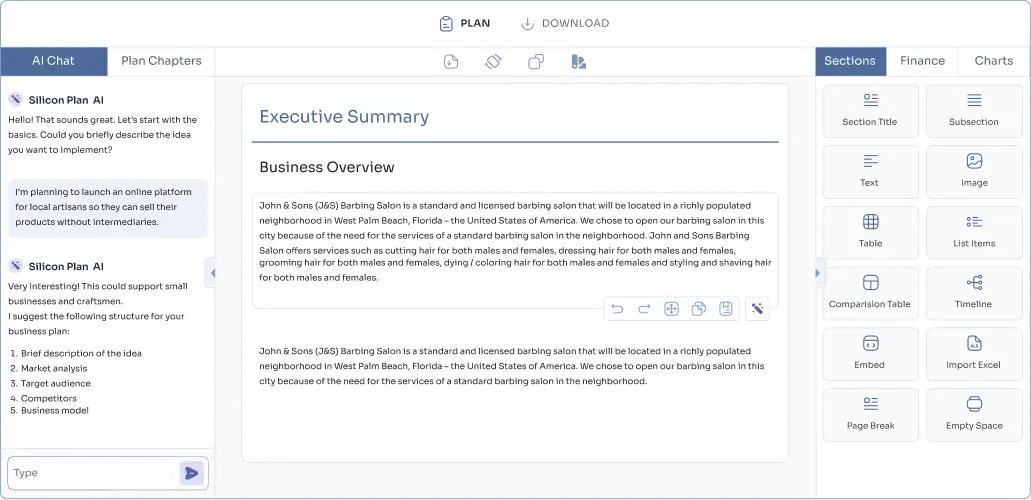Insert a Table block
This screenshot has width=1031, height=500.
(x=871, y=232)
